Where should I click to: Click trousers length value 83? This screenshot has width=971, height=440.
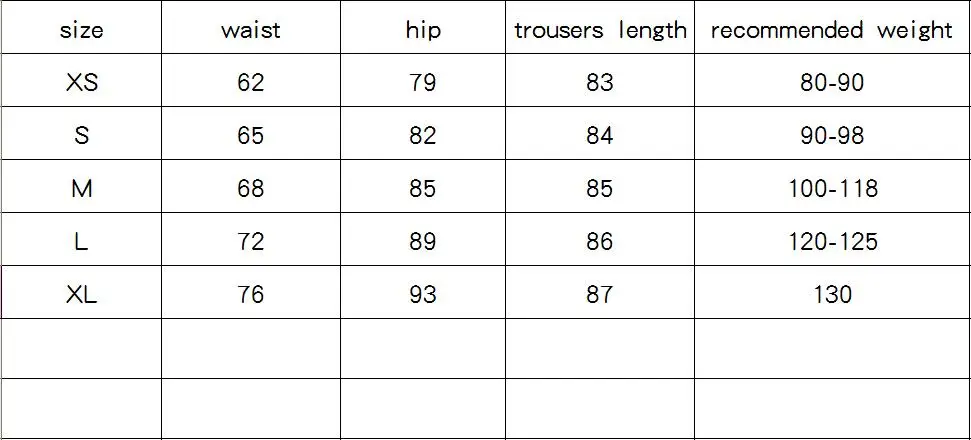click(x=600, y=80)
